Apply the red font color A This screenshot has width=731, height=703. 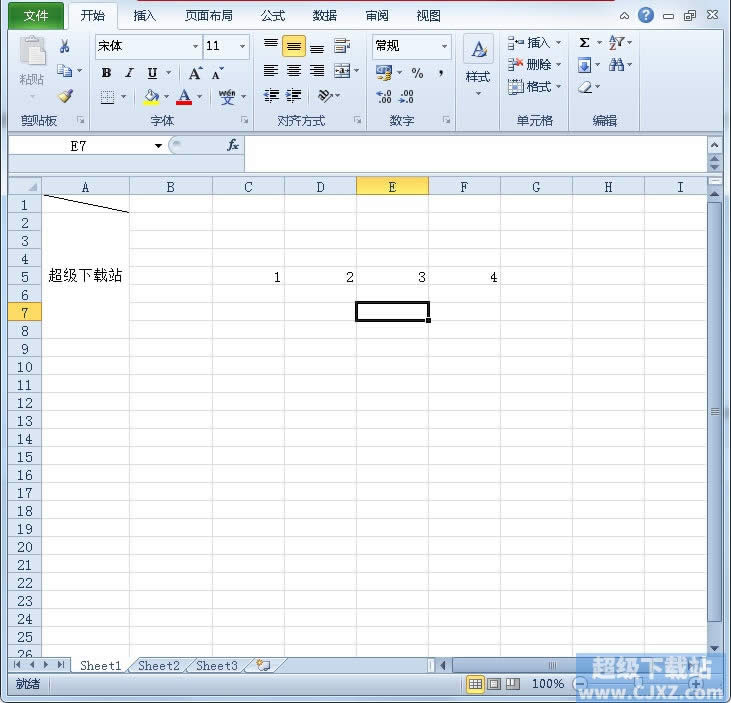184,97
